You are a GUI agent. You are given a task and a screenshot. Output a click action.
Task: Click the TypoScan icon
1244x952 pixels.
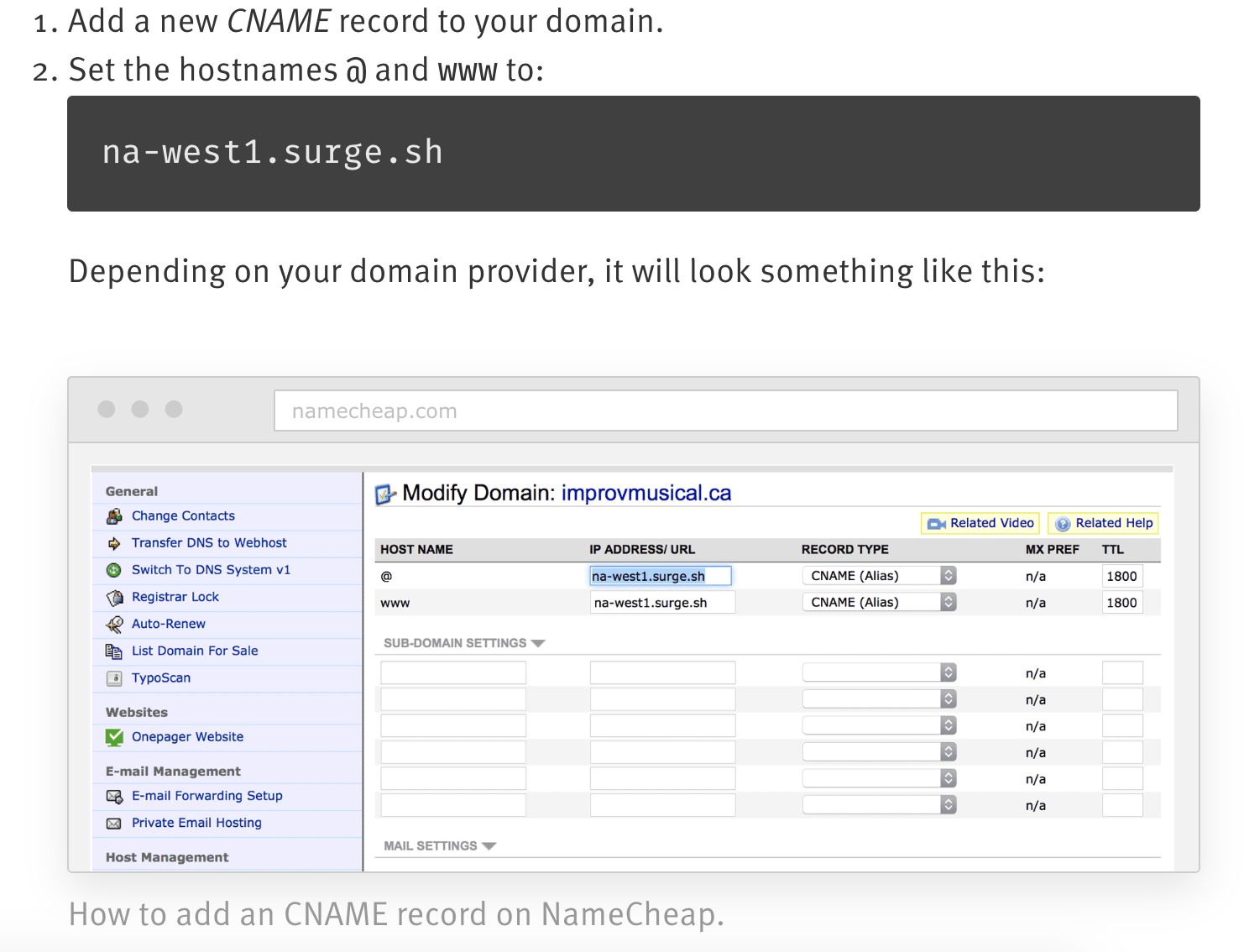114,677
